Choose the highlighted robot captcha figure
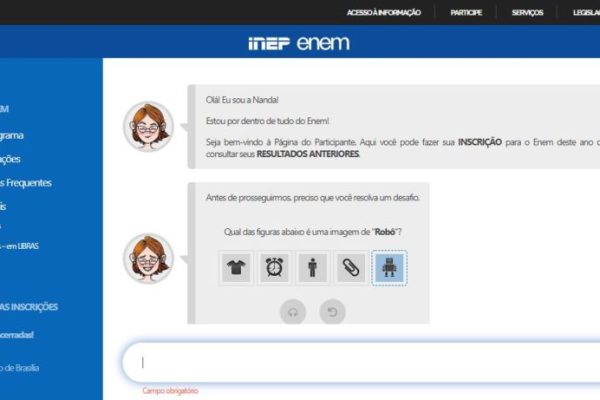This screenshot has height=400, width=600. tap(389, 268)
